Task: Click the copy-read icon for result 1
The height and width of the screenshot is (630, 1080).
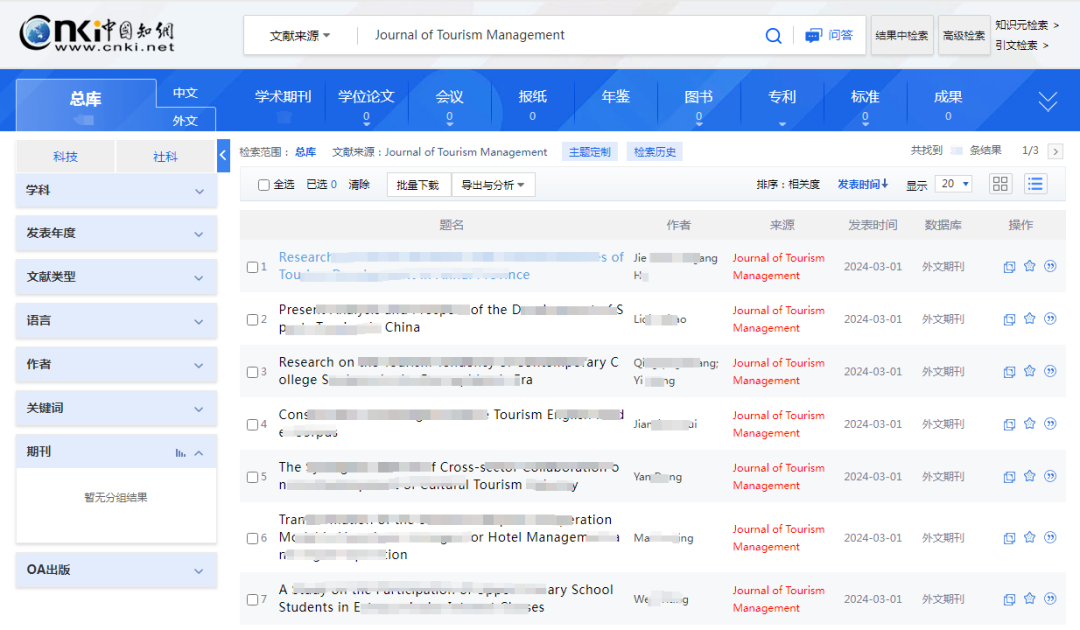Action: coord(1009,267)
